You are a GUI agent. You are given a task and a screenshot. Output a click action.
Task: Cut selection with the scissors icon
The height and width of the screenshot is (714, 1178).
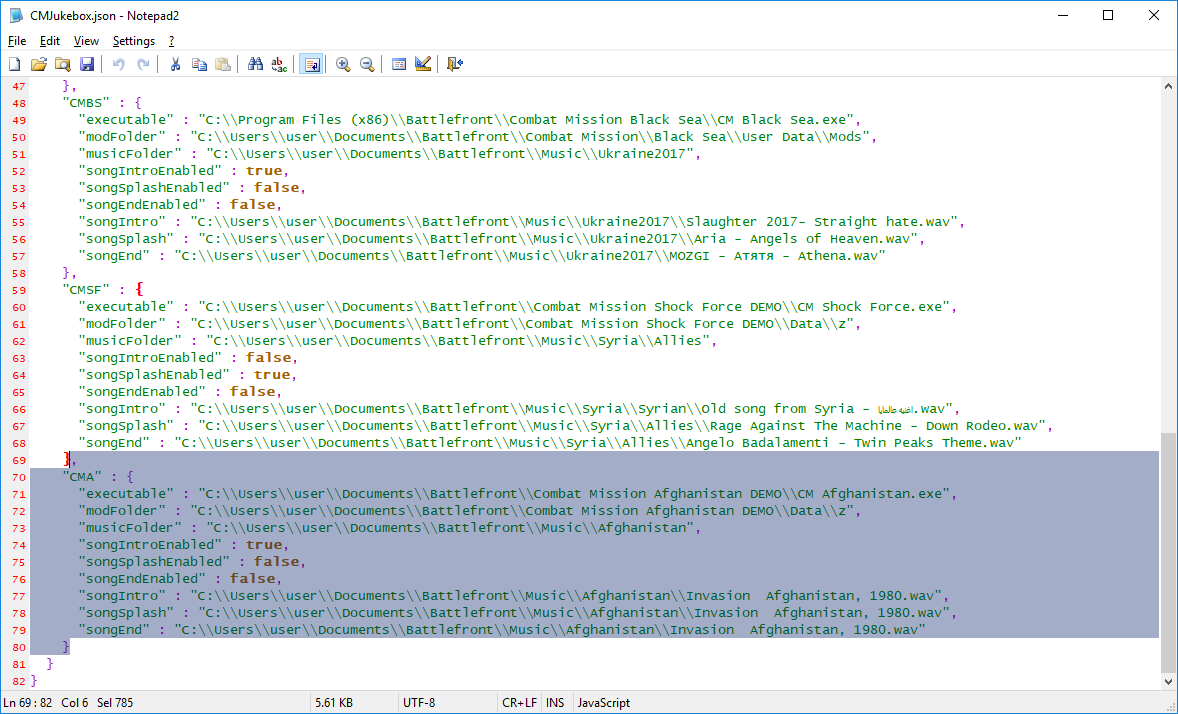[x=175, y=65]
